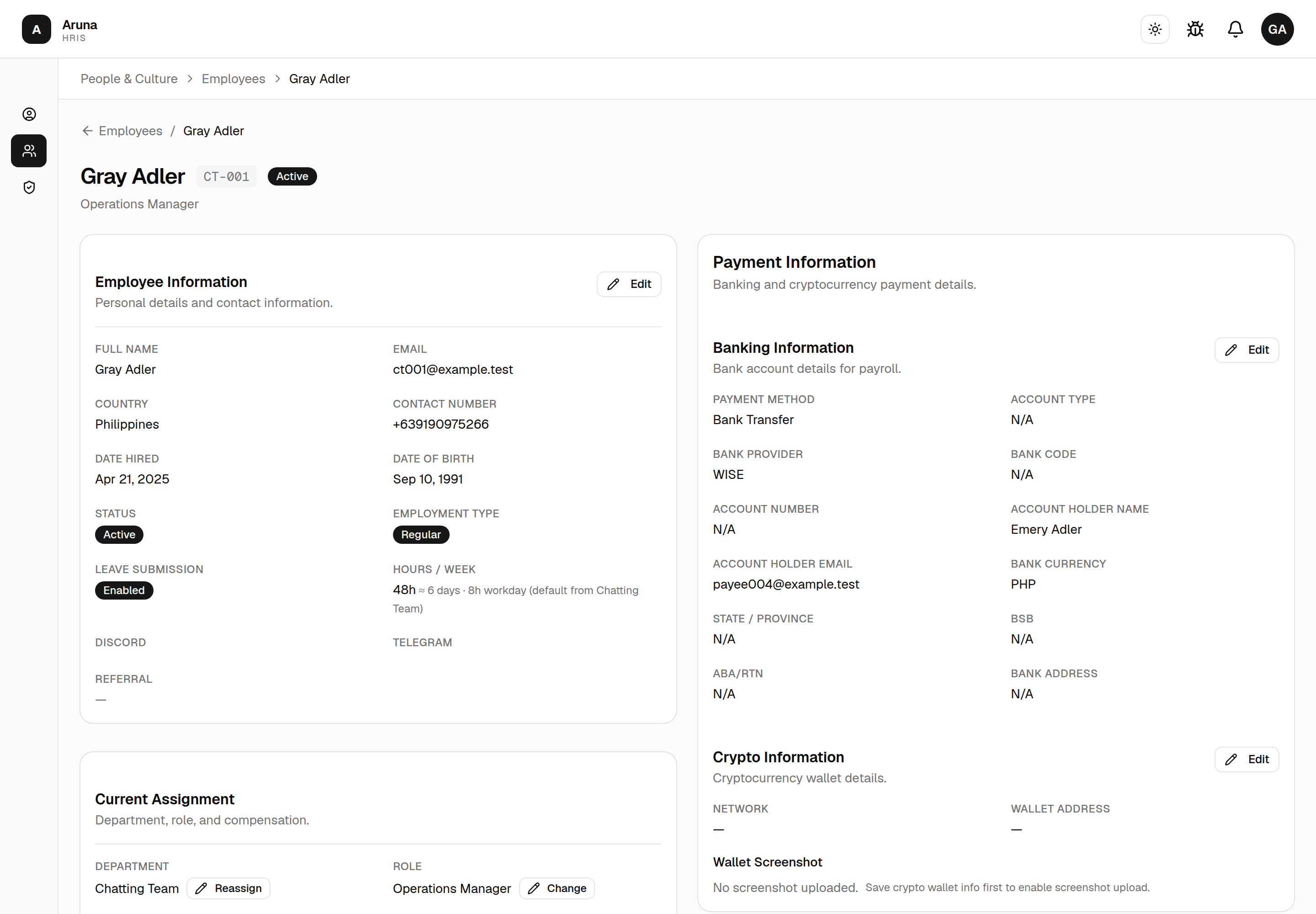Image resolution: width=1316 pixels, height=914 pixels.
Task: Open the bug report icon
Action: 1194,29
